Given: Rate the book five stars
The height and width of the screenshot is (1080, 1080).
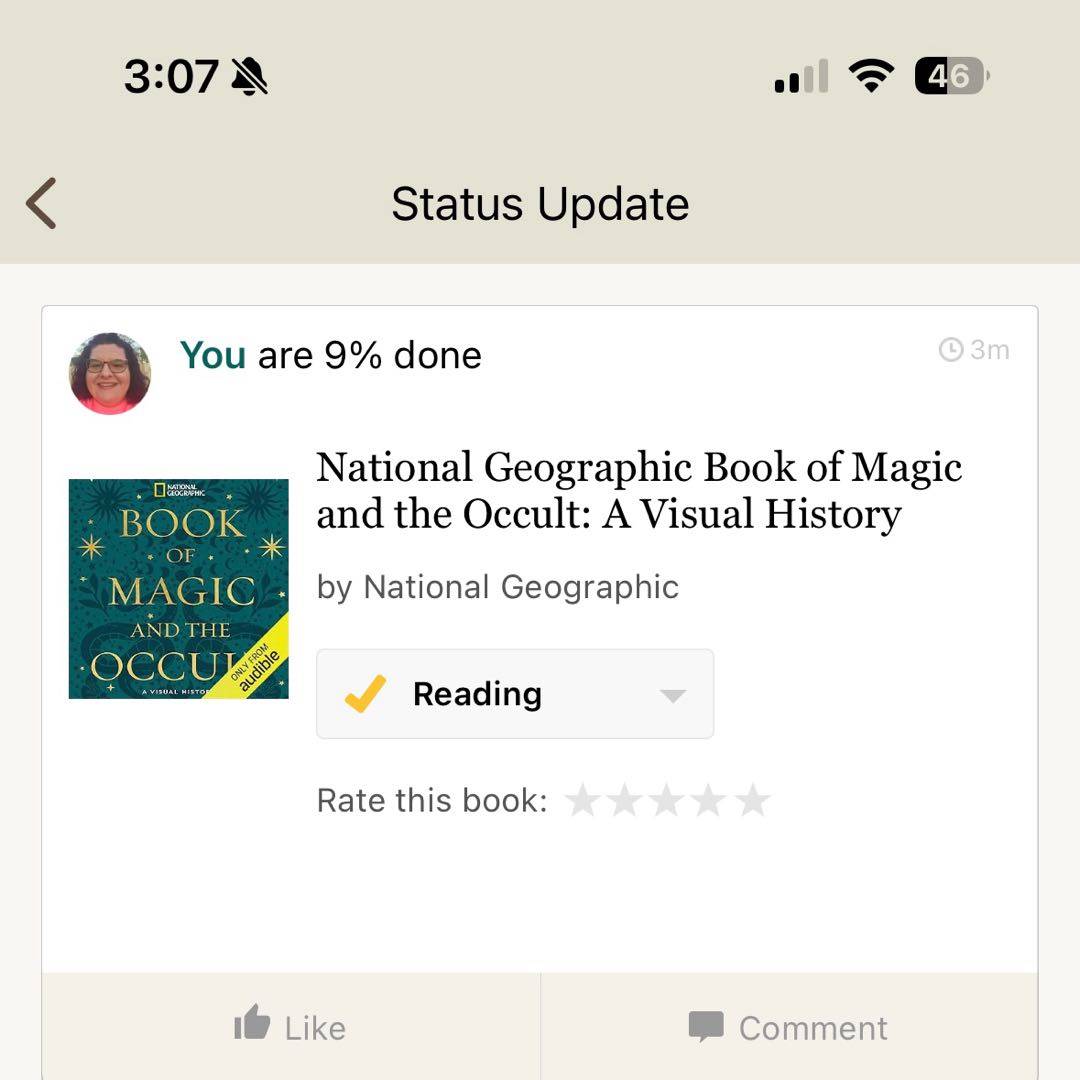Looking at the screenshot, I should [x=752, y=800].
